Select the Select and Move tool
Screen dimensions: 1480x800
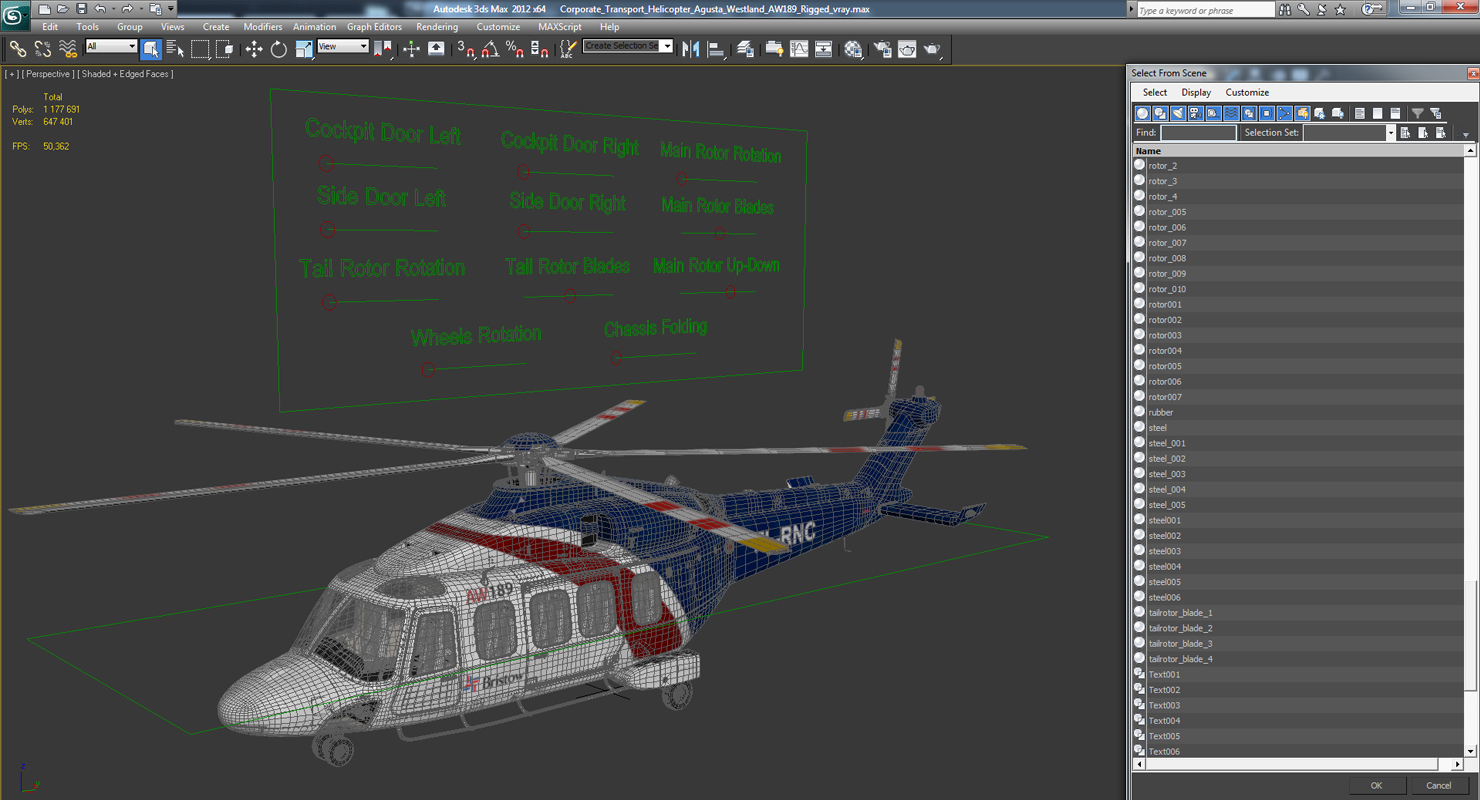tap(254, 49)
